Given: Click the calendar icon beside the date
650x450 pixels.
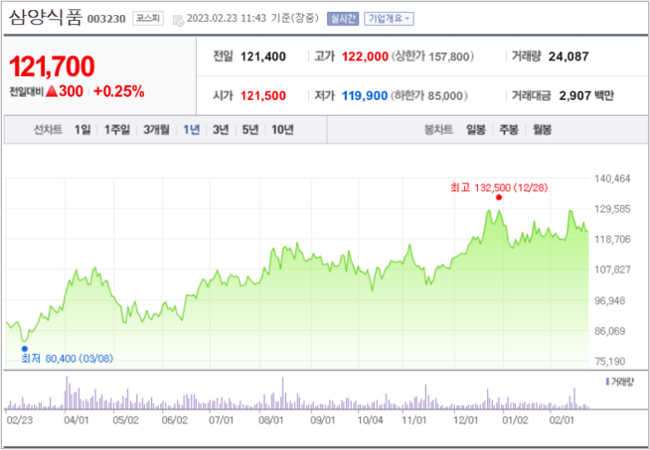Looking at the screenshot, I should click(178, 20).
